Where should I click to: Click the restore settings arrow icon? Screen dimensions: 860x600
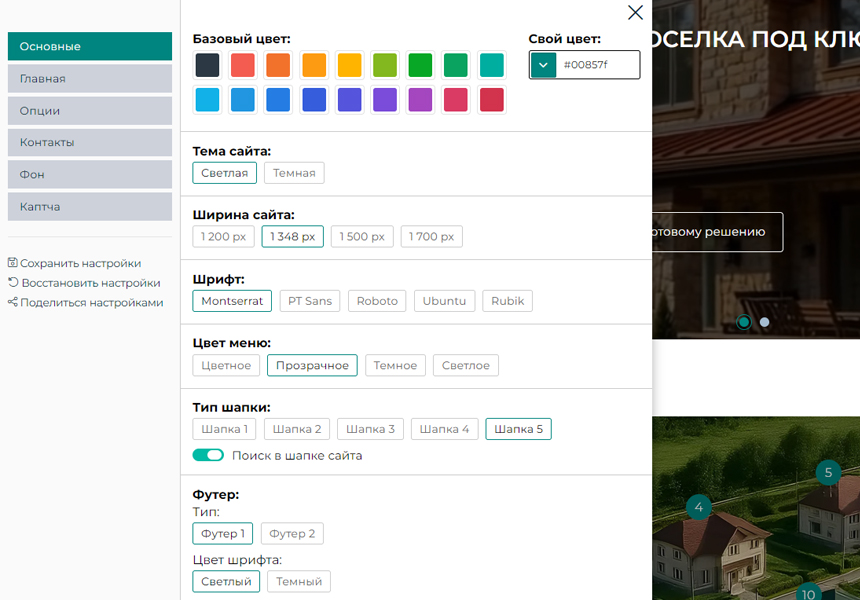pos(13,283)
